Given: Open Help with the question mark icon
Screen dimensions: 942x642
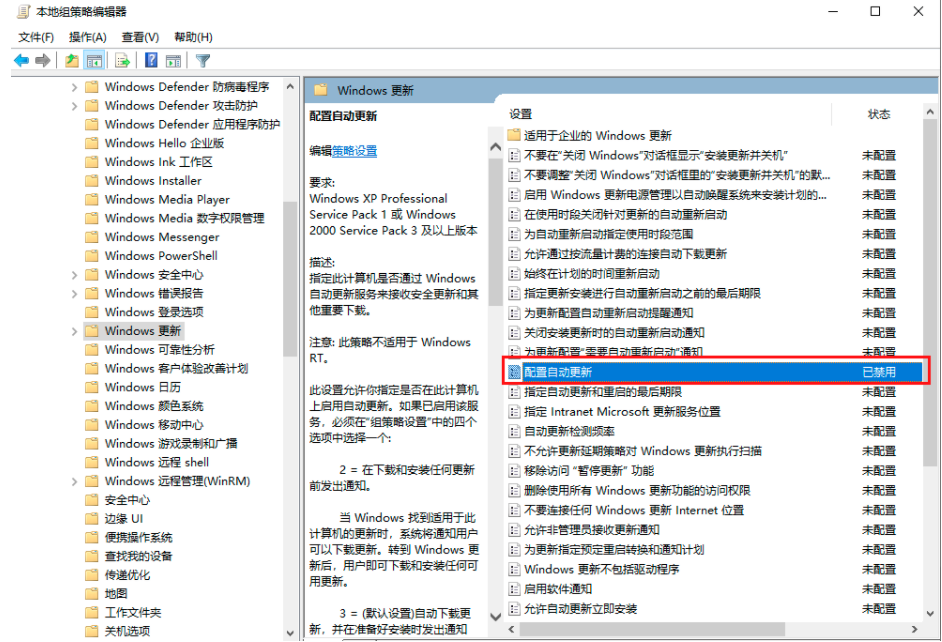Looking at the screenshot, I should 151,60.
